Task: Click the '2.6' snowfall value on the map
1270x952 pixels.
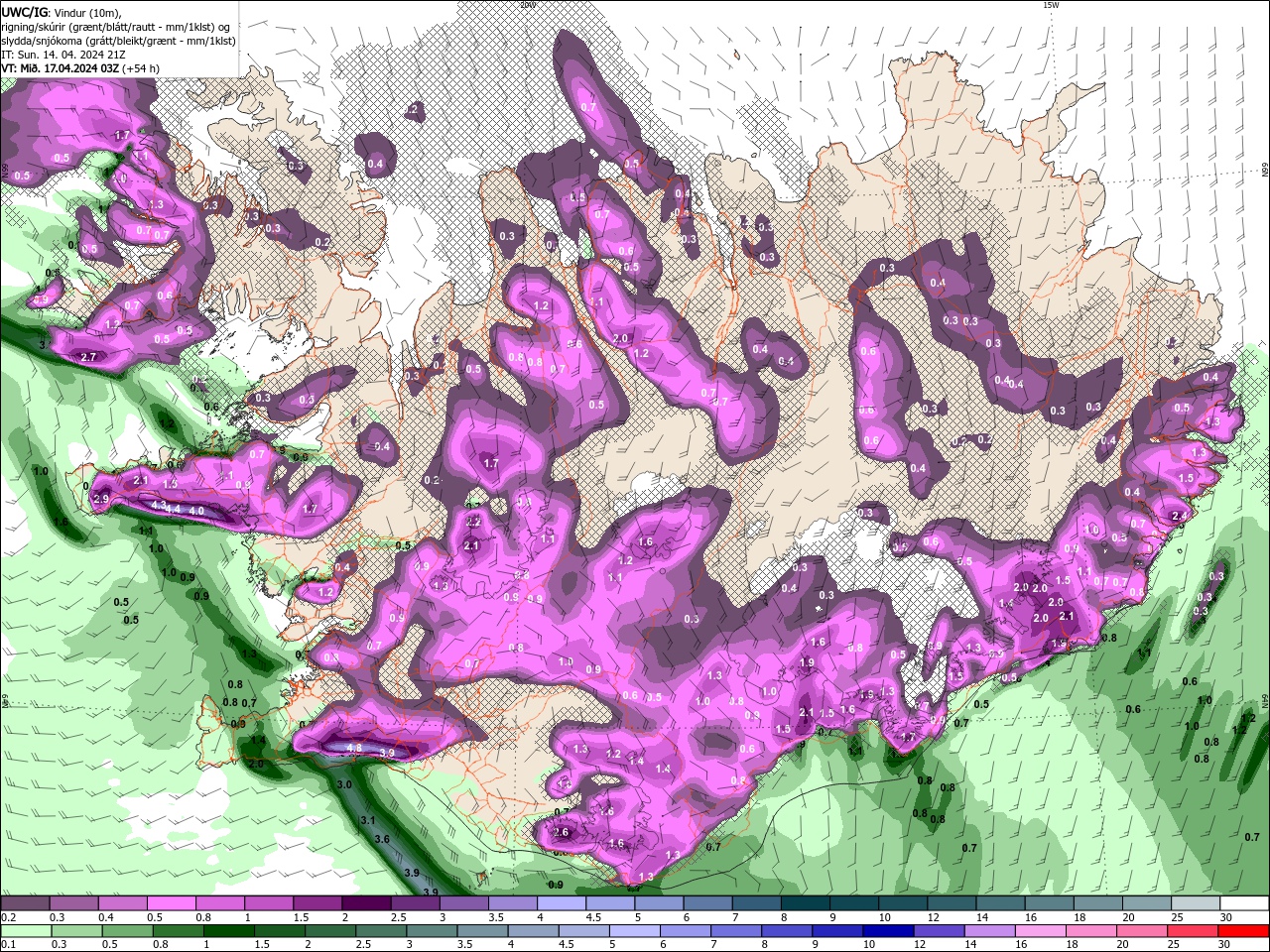Action: pyautogui.click(x=562, y=832)
